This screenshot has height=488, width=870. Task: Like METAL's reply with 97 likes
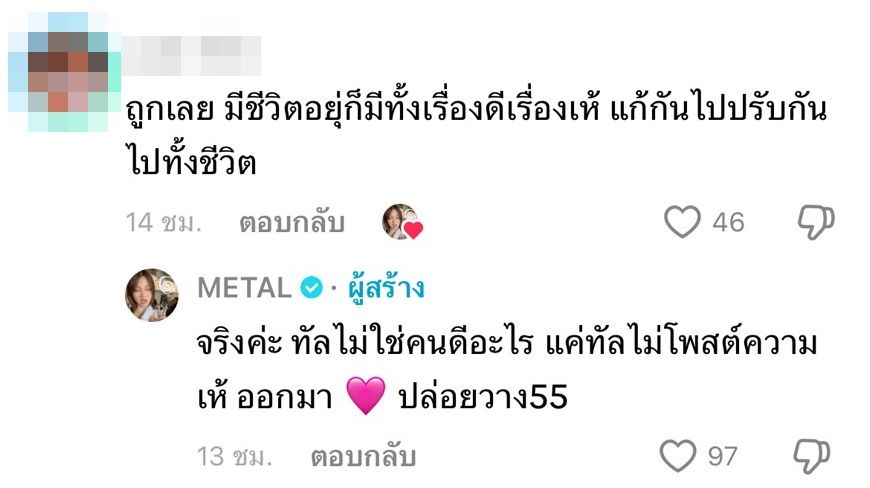(x=677, y=456)
